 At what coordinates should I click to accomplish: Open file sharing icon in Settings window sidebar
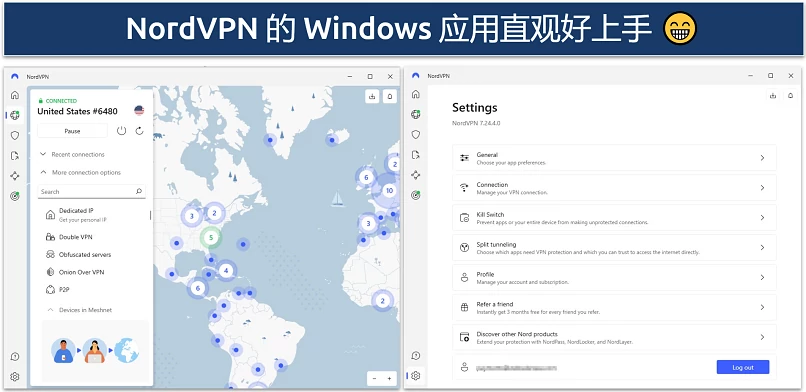click(416, 155)
